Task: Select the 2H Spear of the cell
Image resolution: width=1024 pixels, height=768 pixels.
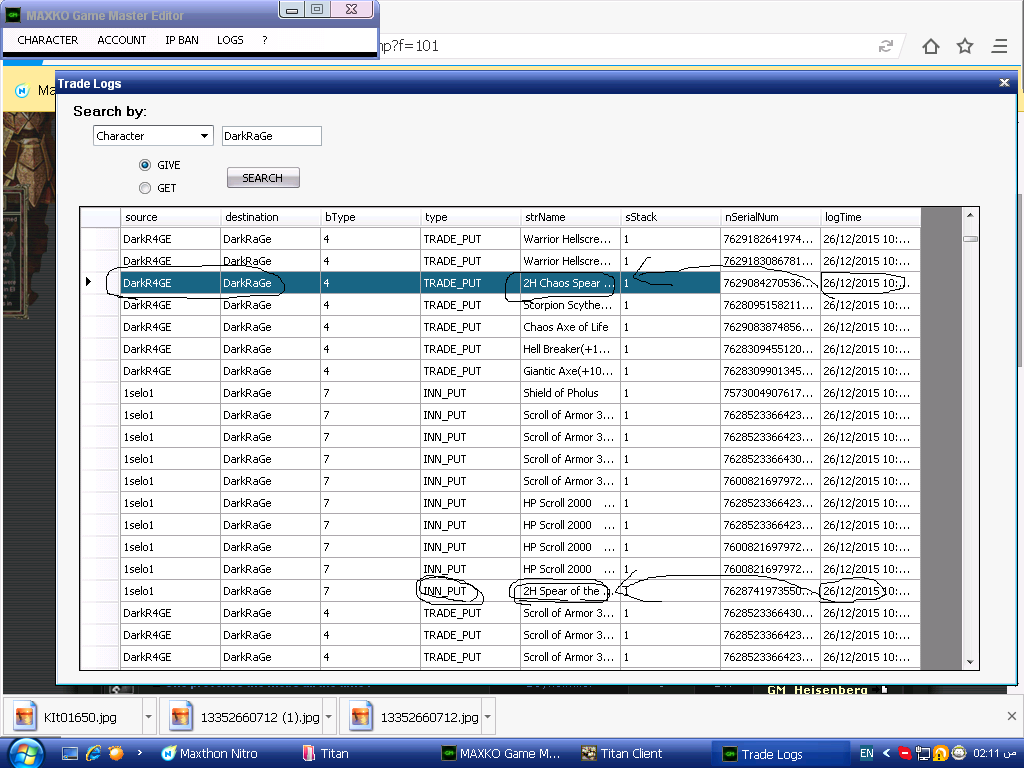Action: [x=571, y=591]
